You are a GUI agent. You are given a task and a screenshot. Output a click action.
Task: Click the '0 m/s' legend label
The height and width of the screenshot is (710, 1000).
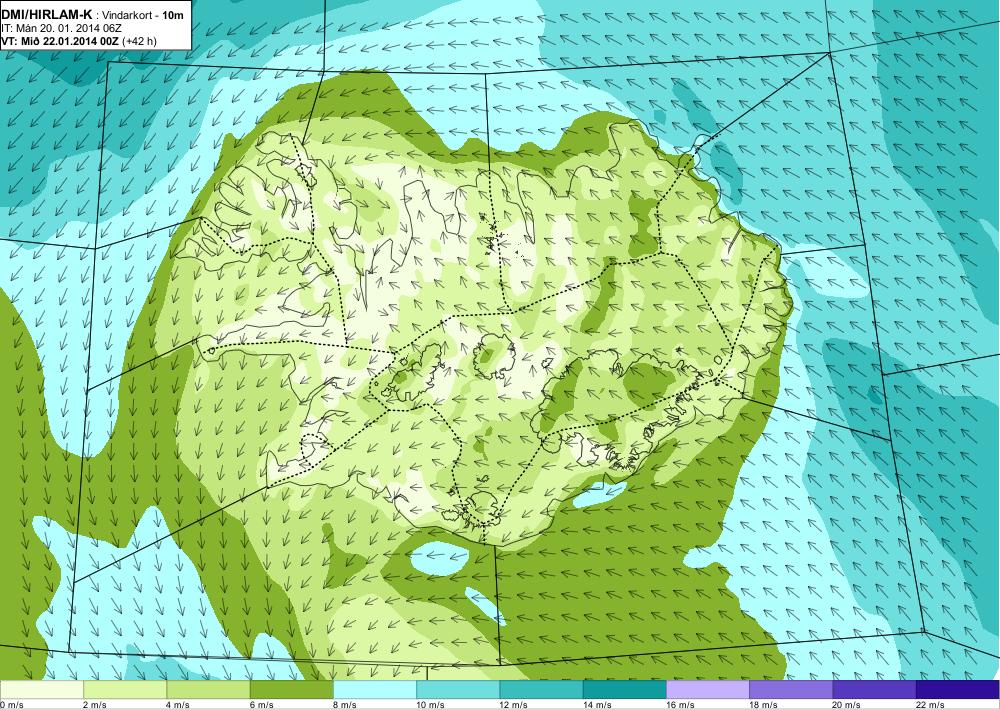click(11, 704)
